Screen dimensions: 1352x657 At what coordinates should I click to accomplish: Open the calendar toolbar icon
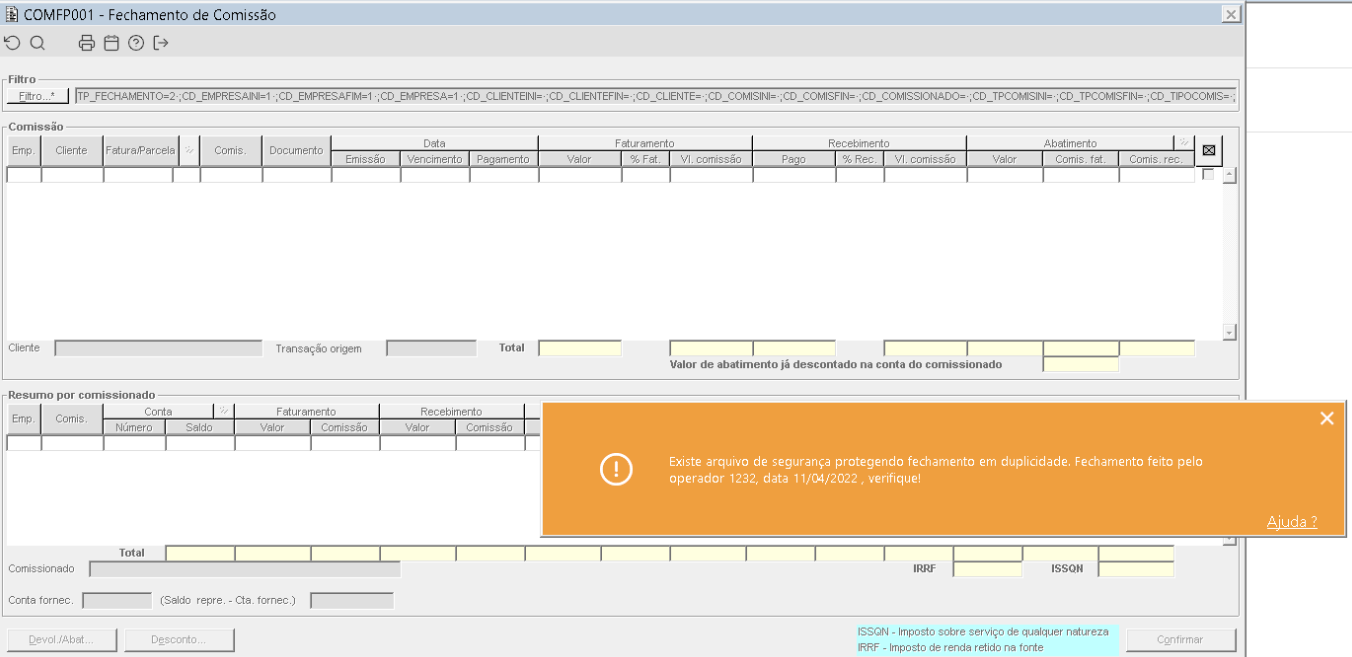coord(111,43)
